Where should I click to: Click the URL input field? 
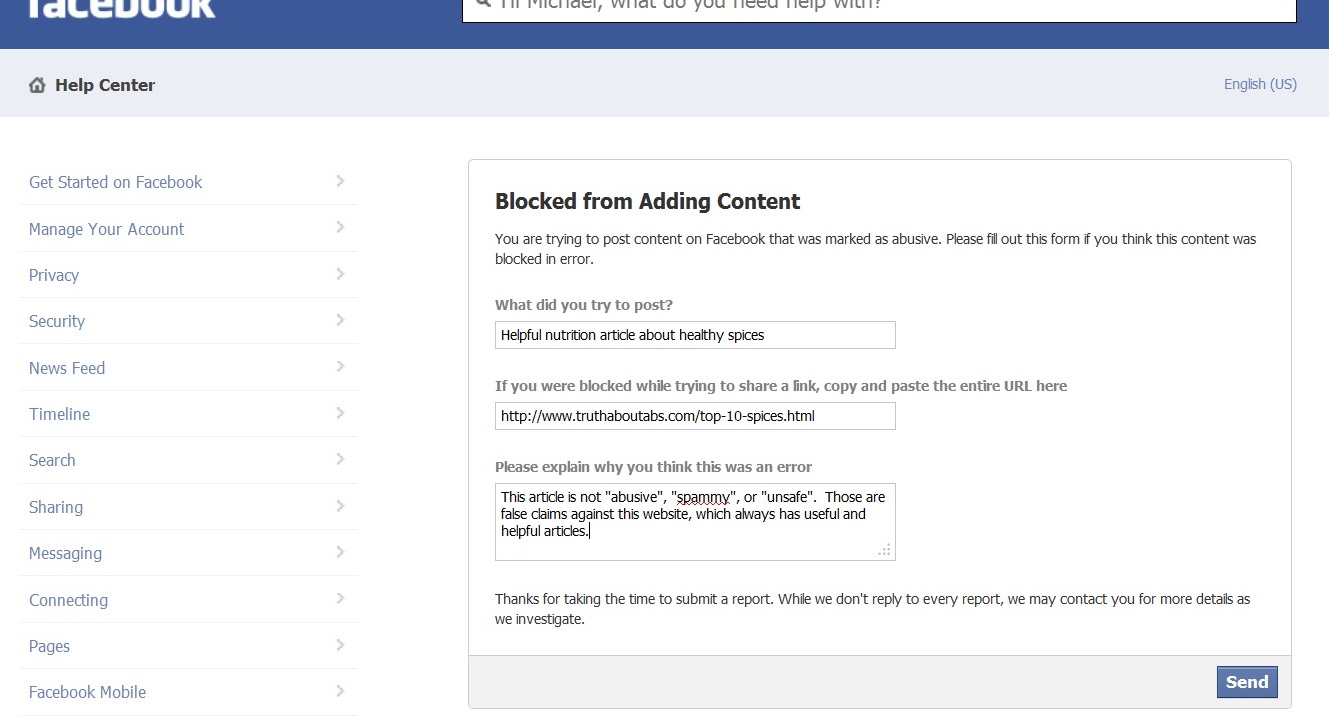695,416
